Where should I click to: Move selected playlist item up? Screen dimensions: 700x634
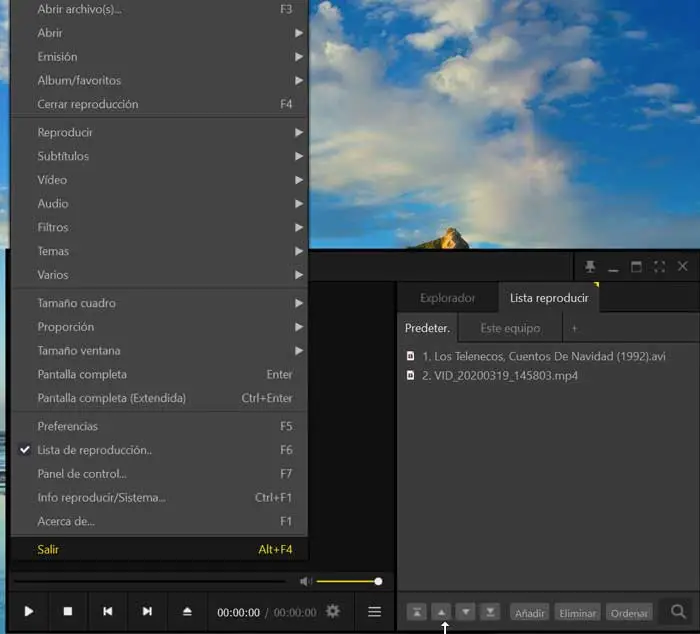click(441, 612)
